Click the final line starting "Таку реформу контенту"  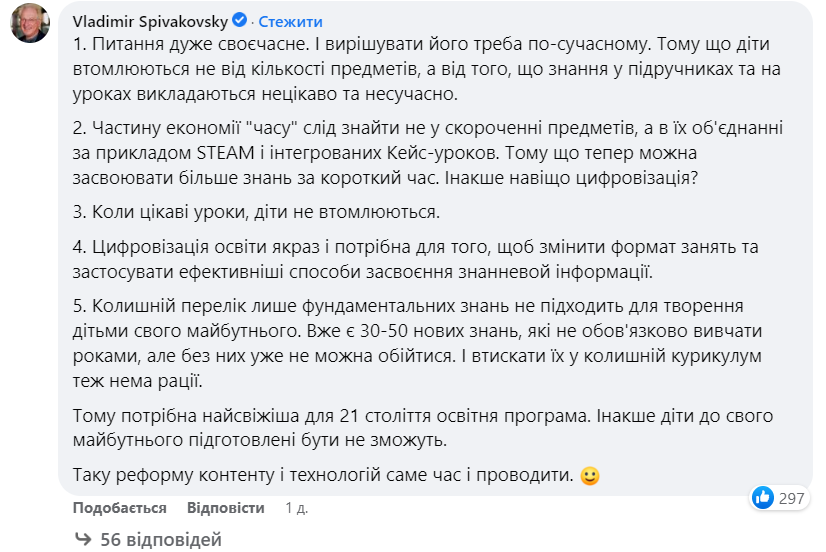pyautogui.click(x=320, y=476)
